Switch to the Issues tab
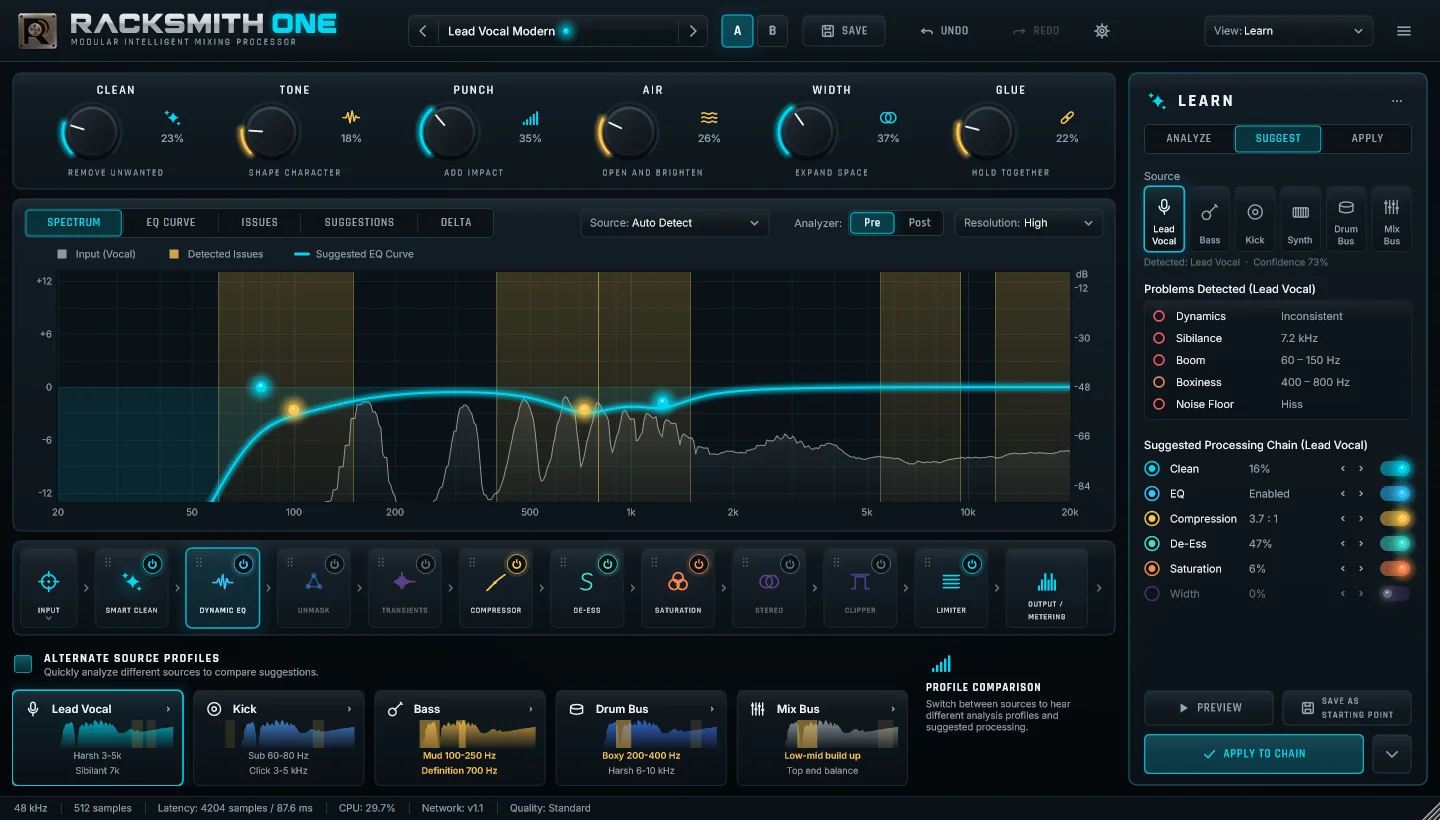This screenshot has width=1440, height=820. tap(259, 222)
